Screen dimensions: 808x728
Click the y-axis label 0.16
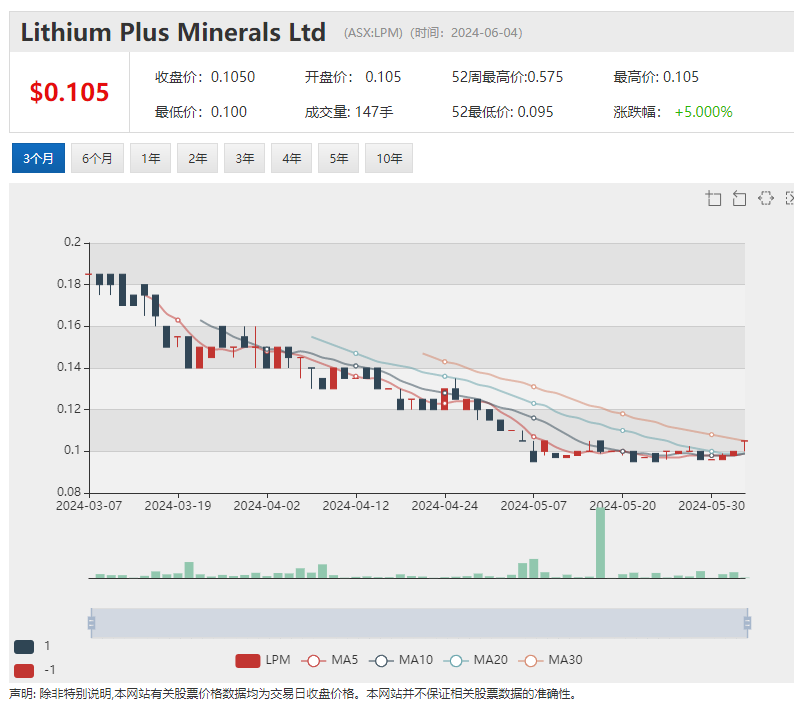coord(69,326)
